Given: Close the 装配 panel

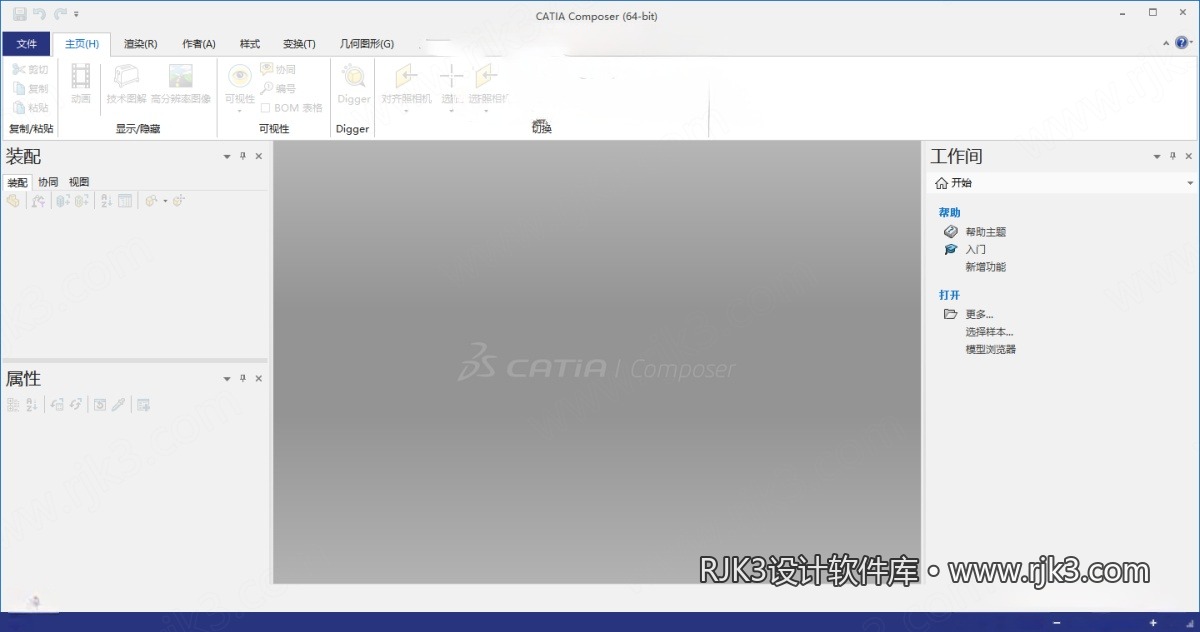Looking at the screenshot, I should (259, 157).
